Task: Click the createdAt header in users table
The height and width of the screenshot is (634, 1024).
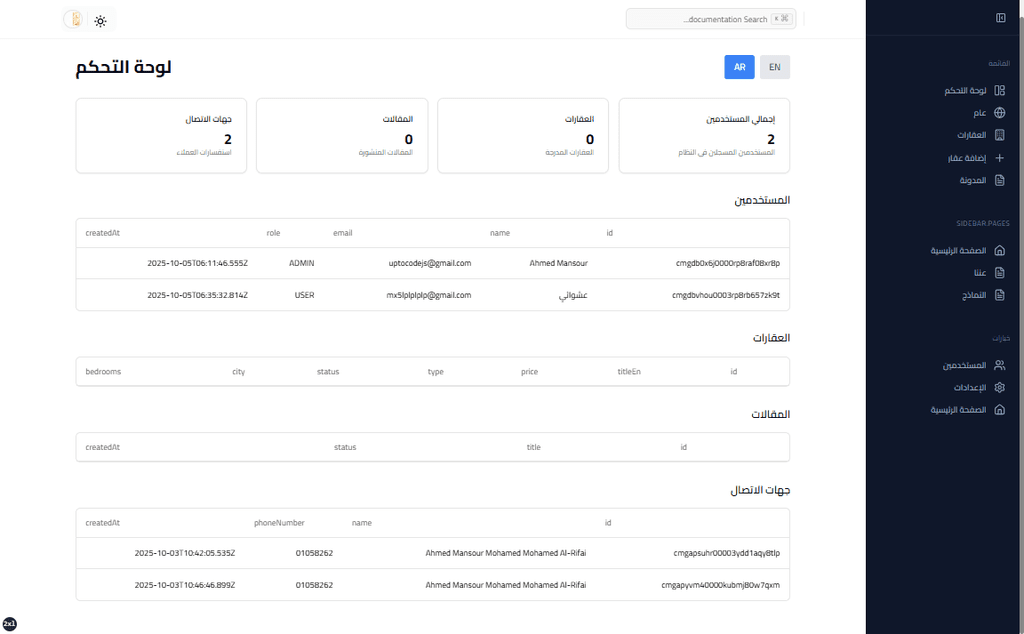Action: tap(103, 233)
